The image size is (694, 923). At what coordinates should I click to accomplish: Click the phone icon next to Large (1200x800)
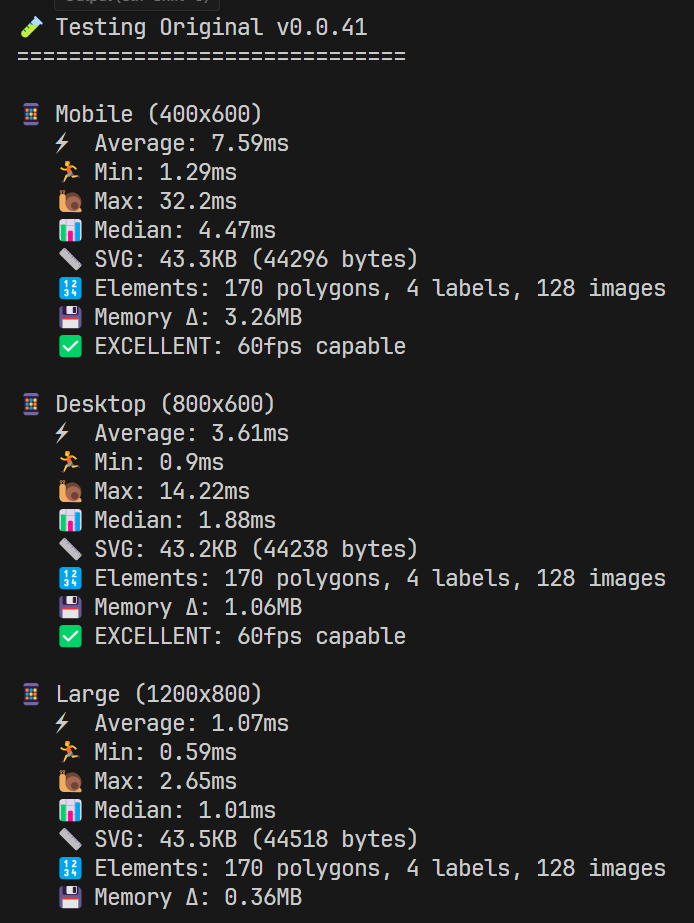click(x=31, y=695)
